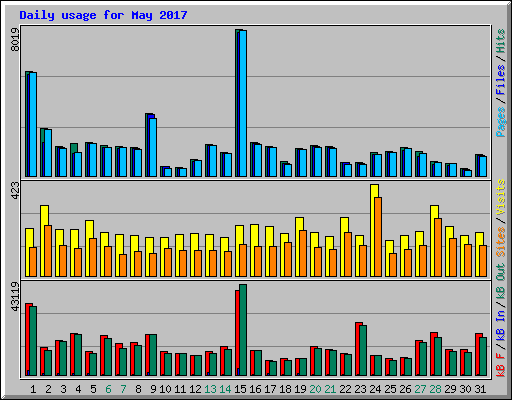Click the 423 visits axis label
This screenshot has width=512, height=400.
pos(15,191)
